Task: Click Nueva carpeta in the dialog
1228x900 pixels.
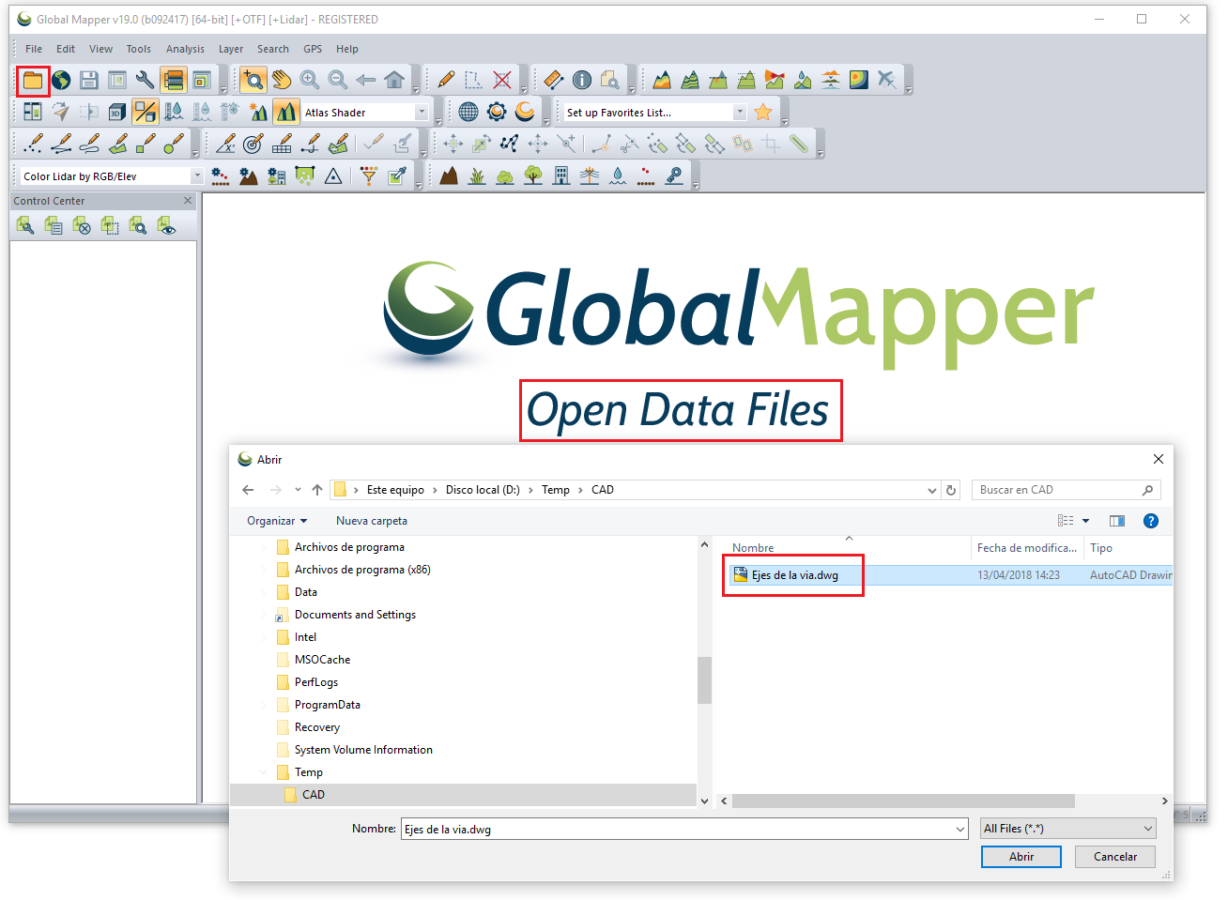Action: click(371, 520)
